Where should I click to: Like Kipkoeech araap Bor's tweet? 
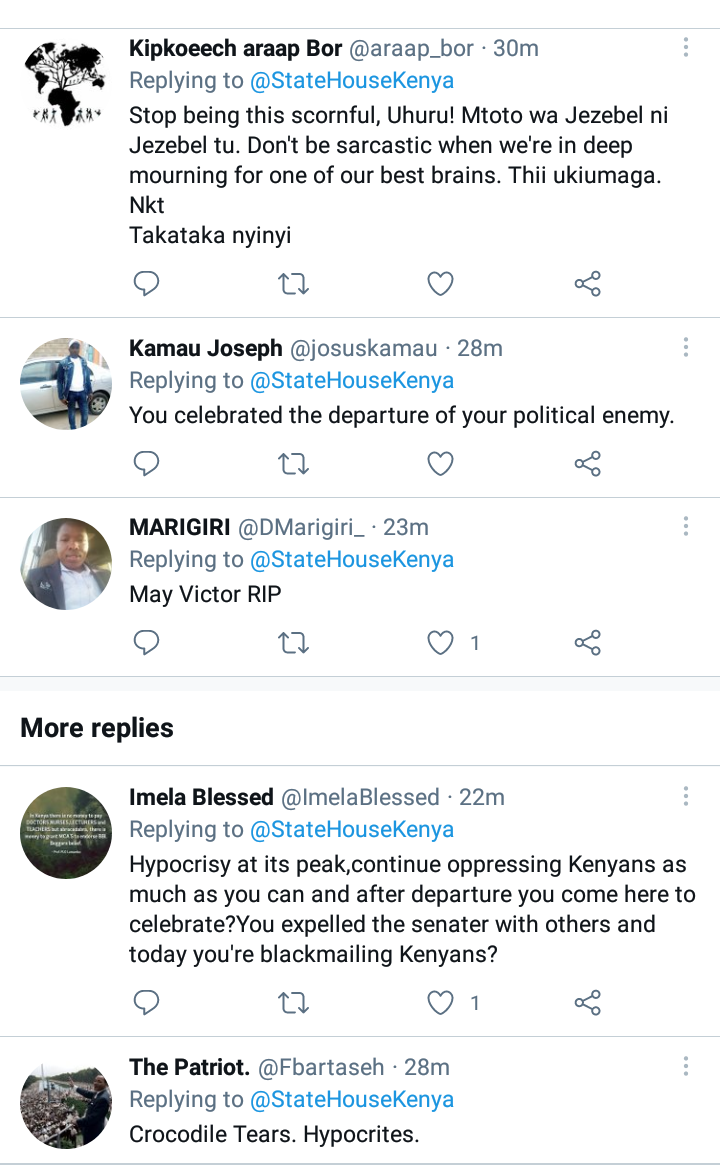[440, 285]
